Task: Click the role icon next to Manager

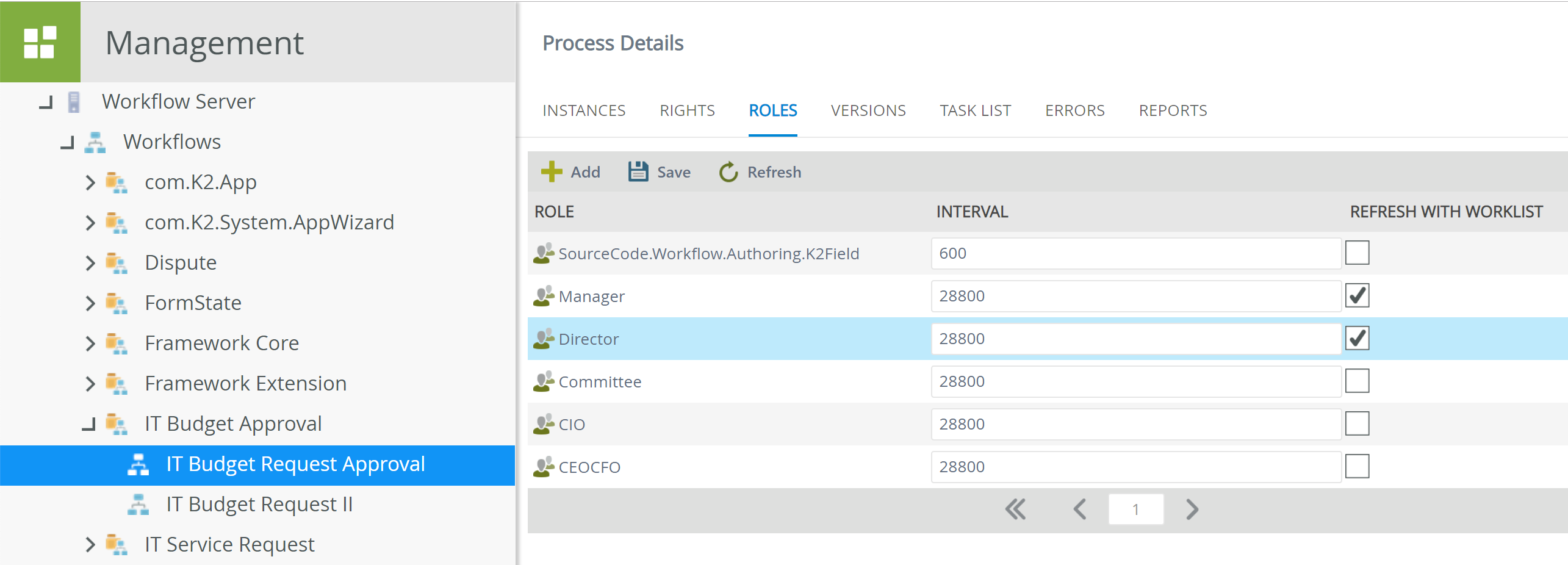Action: [x=543, y=295]
